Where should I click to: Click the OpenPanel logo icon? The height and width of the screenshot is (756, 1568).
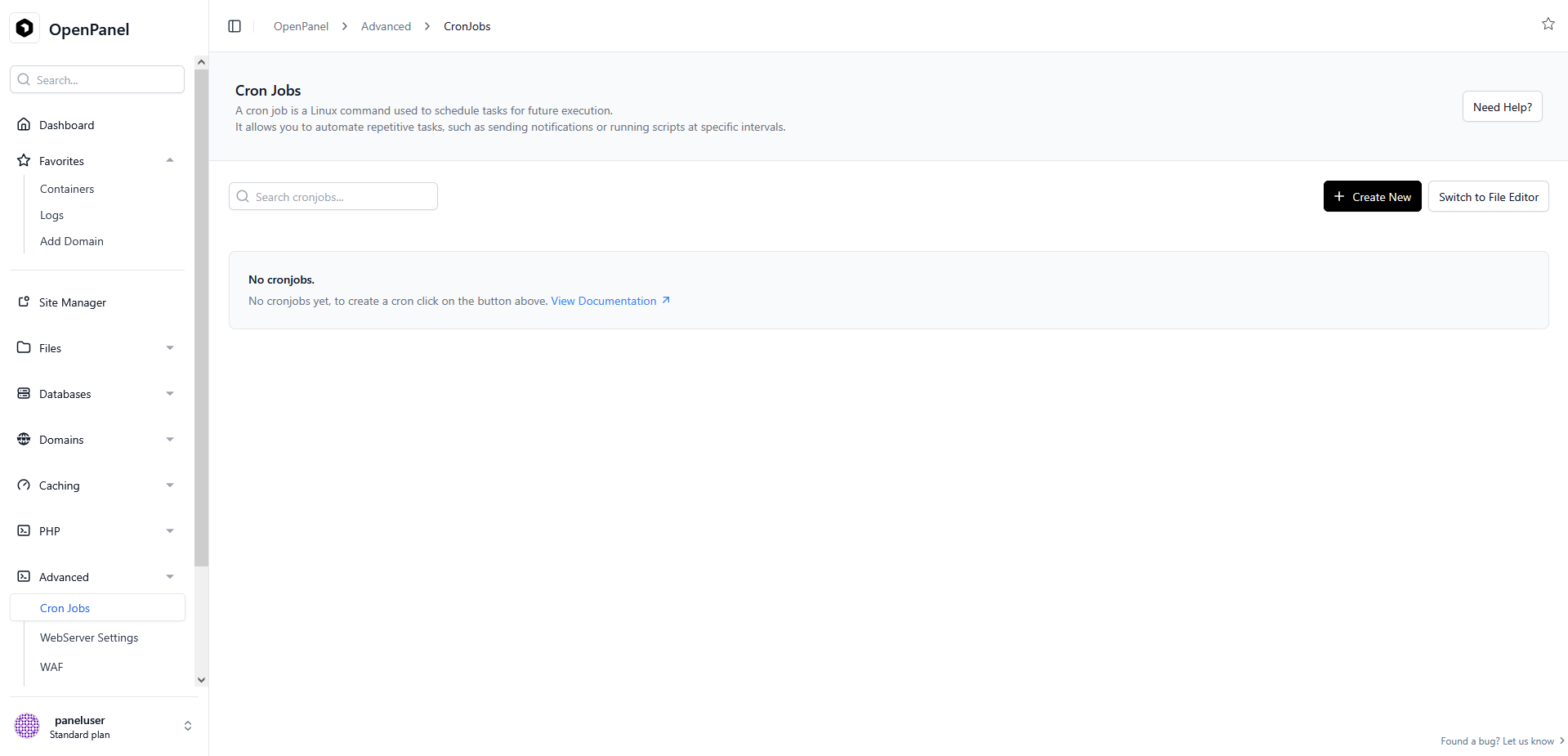[x=25, y=29]
